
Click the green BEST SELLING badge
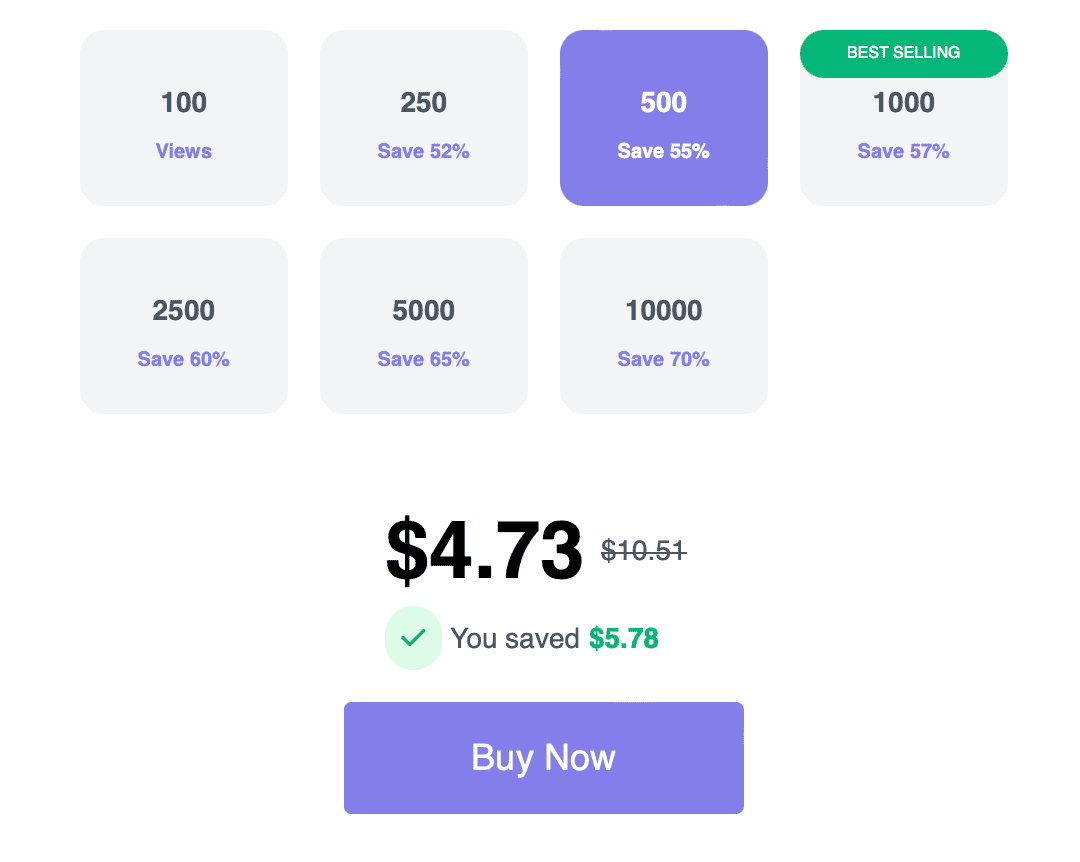pos(903,53)
